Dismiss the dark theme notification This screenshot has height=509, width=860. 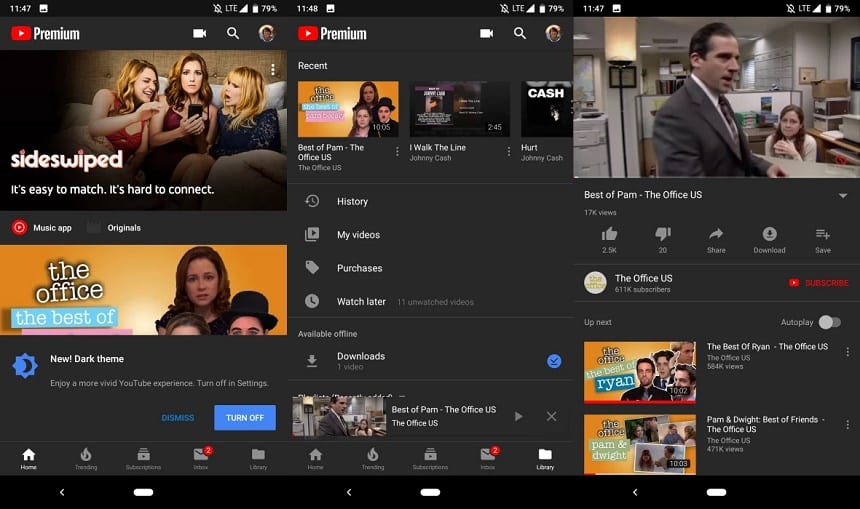coord(178,418)
